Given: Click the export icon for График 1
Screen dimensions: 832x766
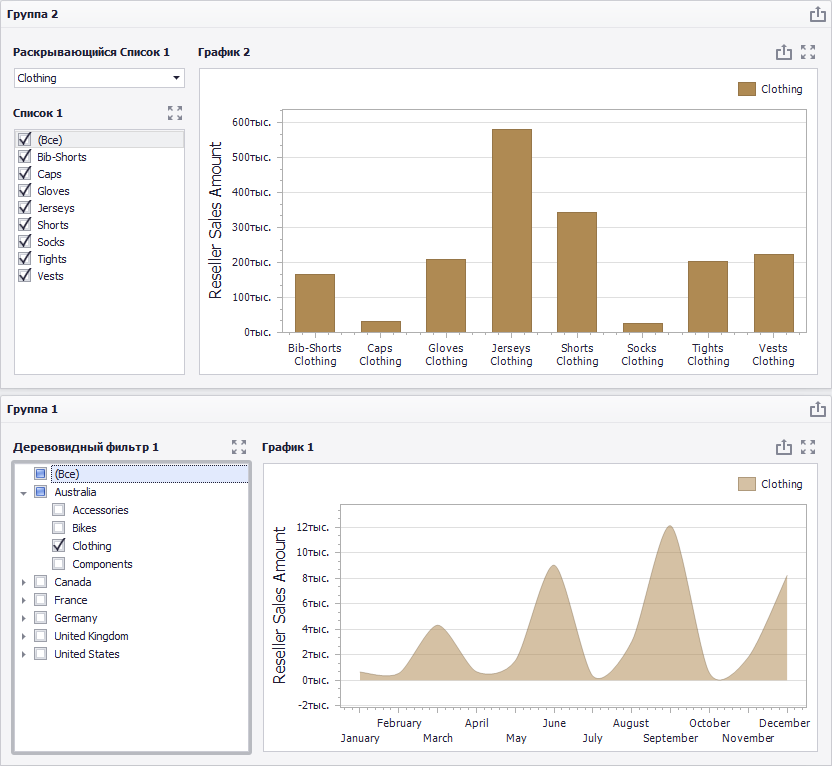Looking at the screenshot, I should 784,447.
